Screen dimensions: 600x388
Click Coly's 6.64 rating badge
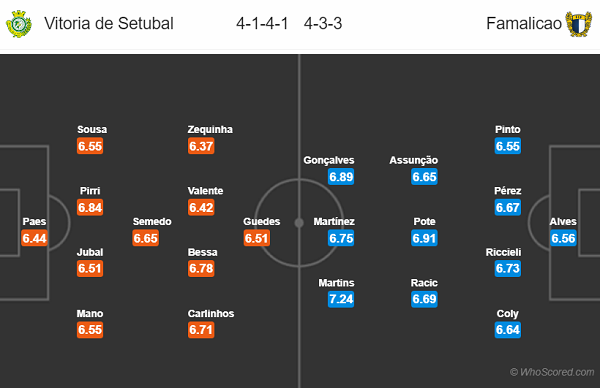[x=508, y=329]
